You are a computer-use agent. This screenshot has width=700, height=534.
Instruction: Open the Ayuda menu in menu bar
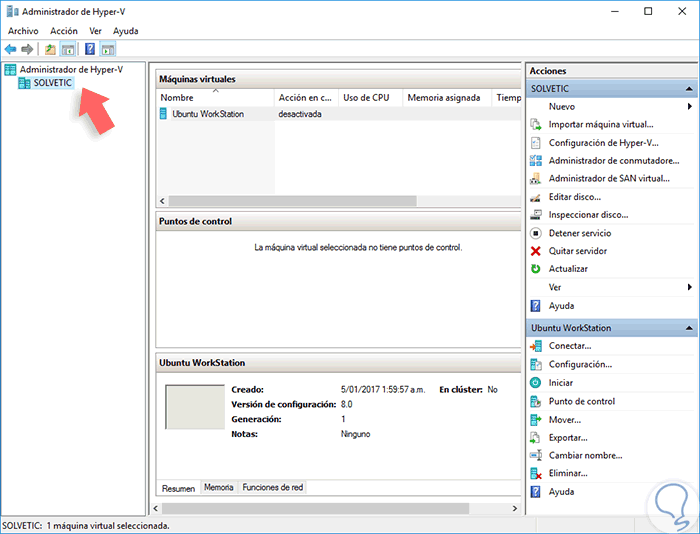[x=125, y=31]
